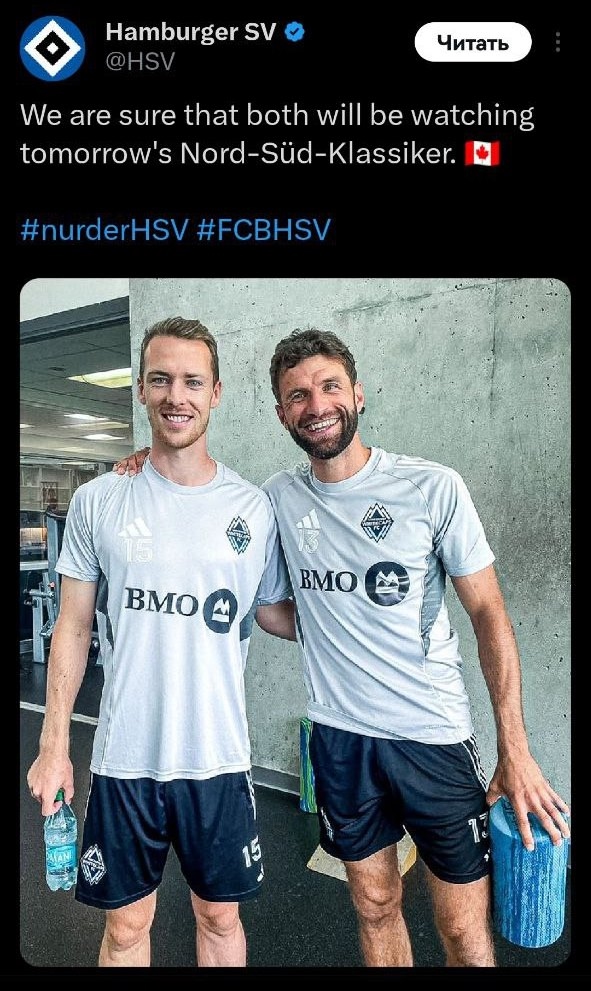Image resolution: width=591 pixels, height=991 pixels.
Task: Select the @HSV handle
Action: 140,62
